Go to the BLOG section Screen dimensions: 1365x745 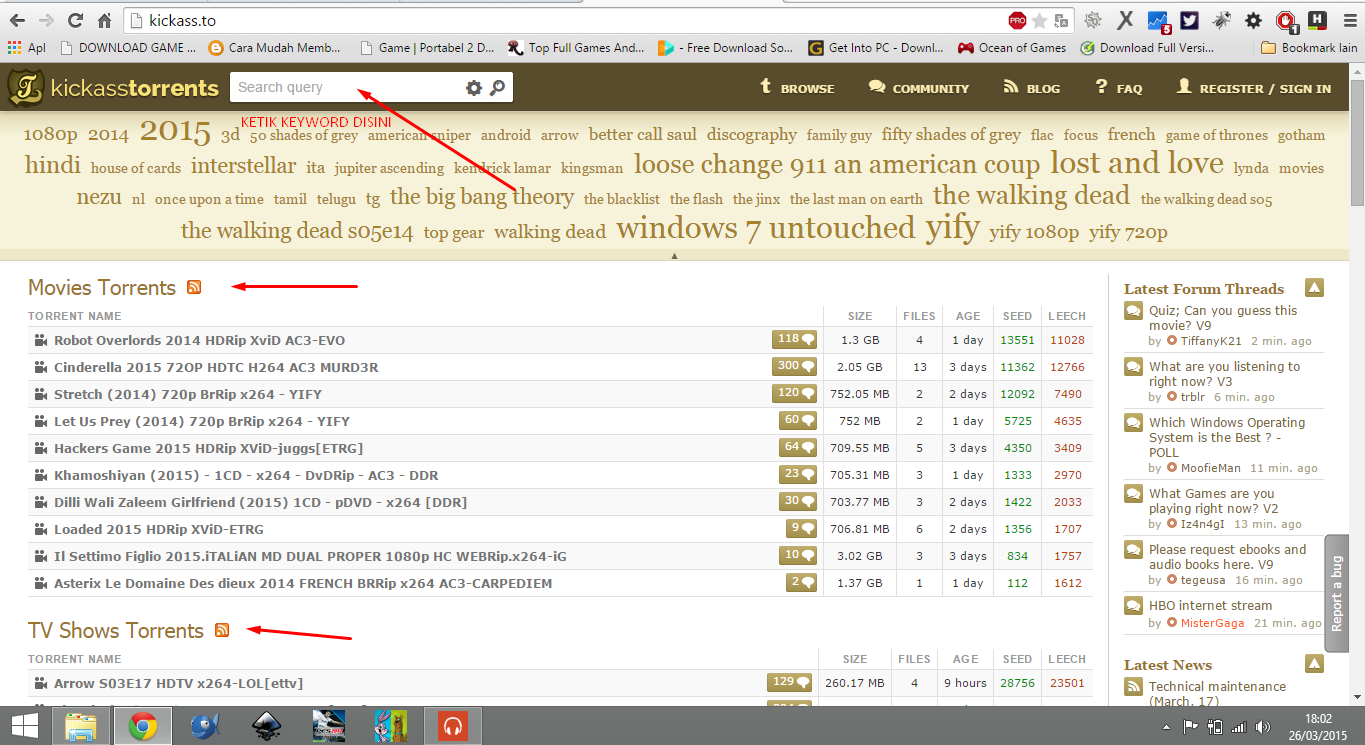(x=1030, y=88)
